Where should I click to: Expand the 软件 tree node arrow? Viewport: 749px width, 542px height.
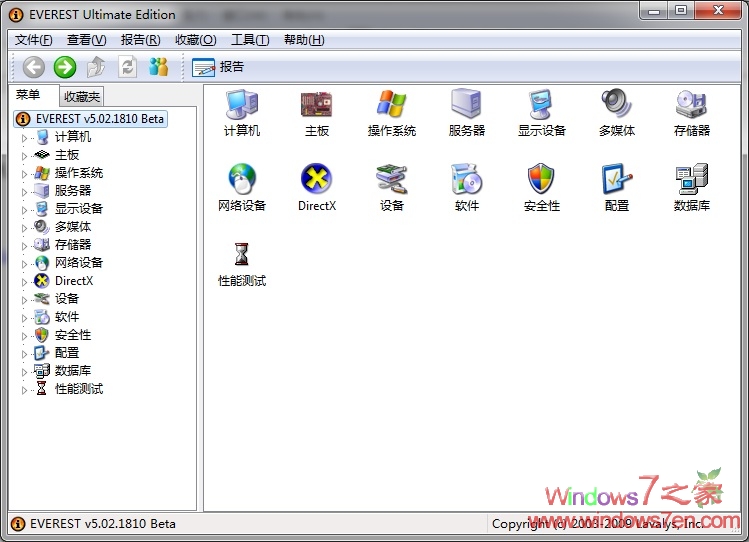click(x=24, y=318)
